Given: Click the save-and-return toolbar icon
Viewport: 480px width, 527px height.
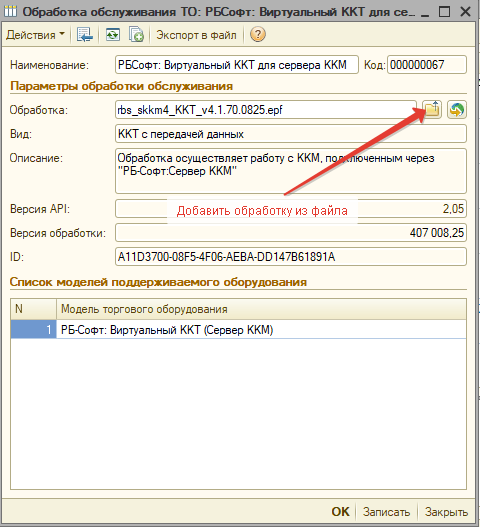Looking at the screenshot, I should (84, 35).
